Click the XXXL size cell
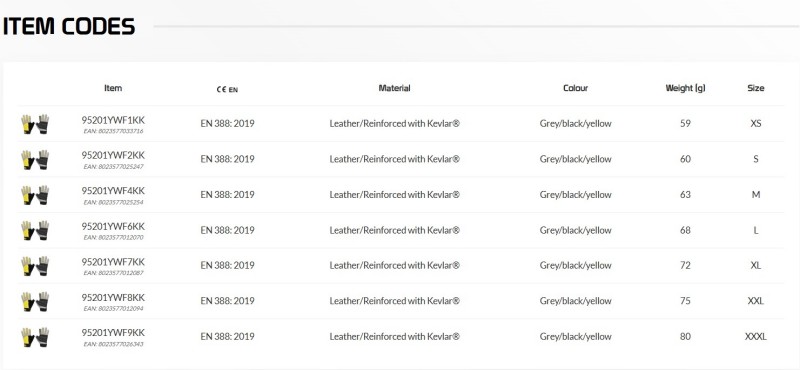Screen dimensions: 800x370 (756, 336)
